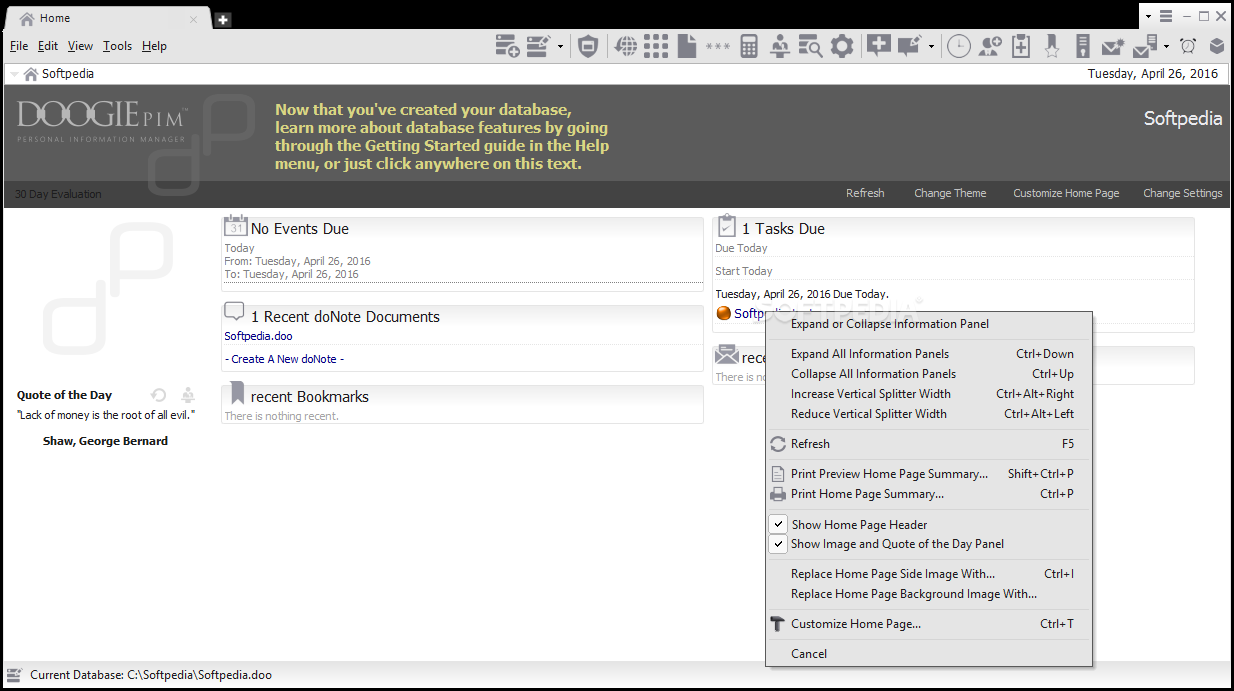This screenshot has height=691, width=1234.
Task: Click the medical clipboard toolbar icon
Action: [1021, 46]
